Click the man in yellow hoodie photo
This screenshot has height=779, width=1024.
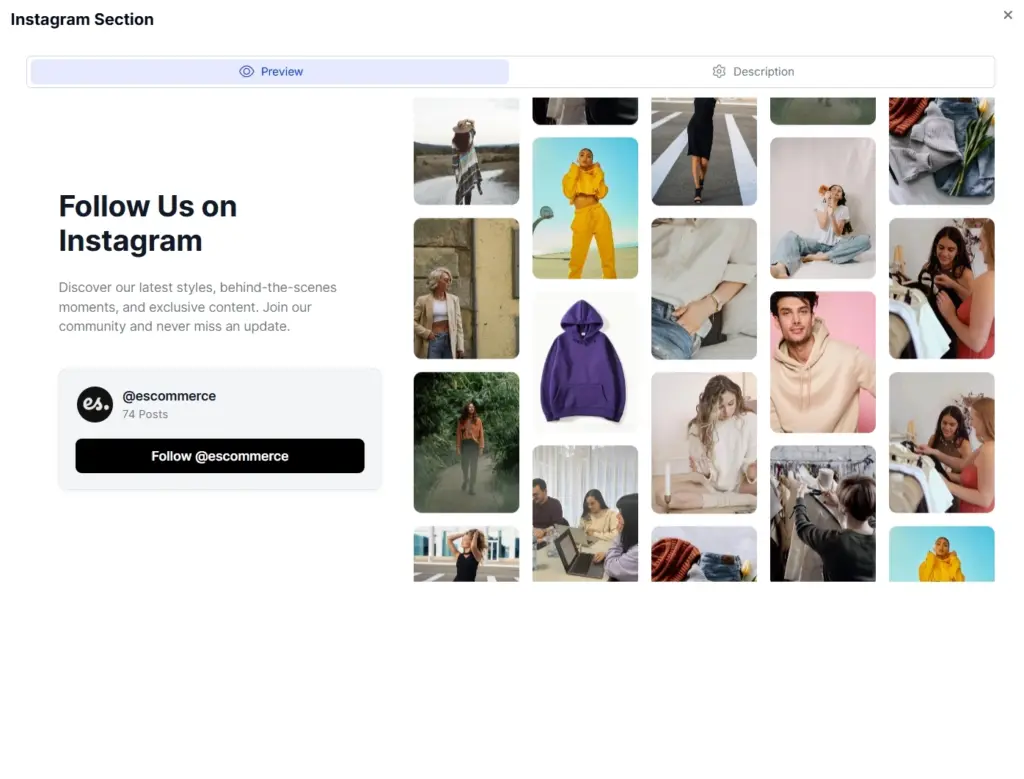click(x=941, y=553)
